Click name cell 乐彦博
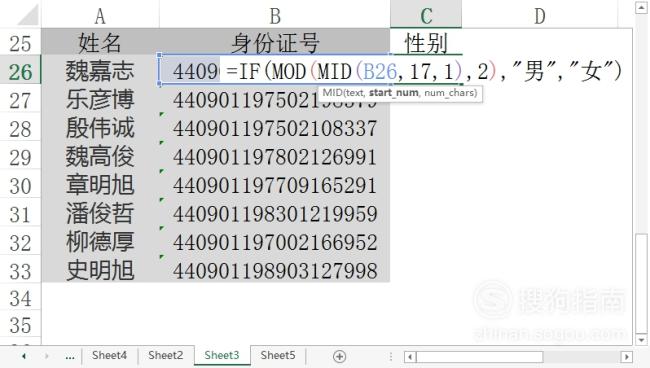The image size is (650, 368). click(100, 99)
